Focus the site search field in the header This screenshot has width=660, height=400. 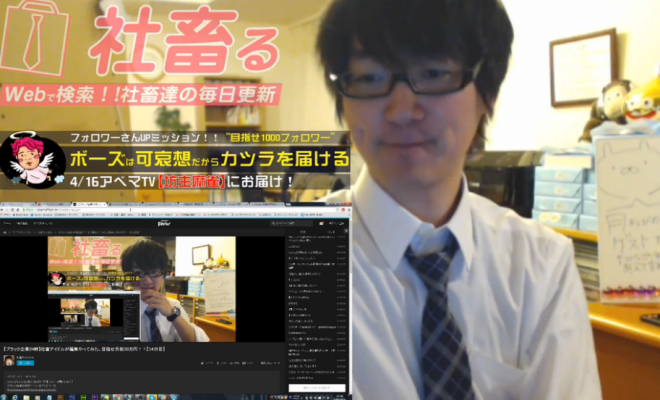[290, 225]
